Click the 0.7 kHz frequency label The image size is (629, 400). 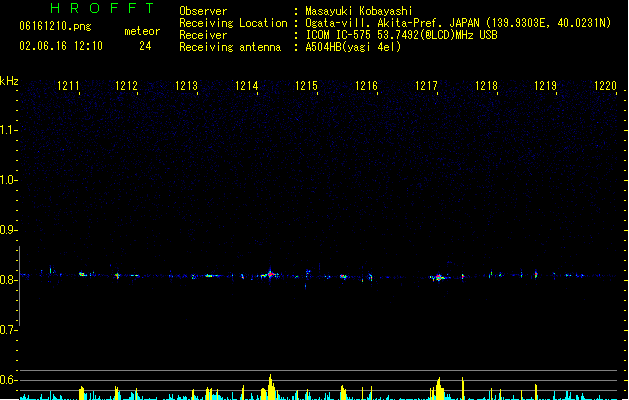point(9,329)
